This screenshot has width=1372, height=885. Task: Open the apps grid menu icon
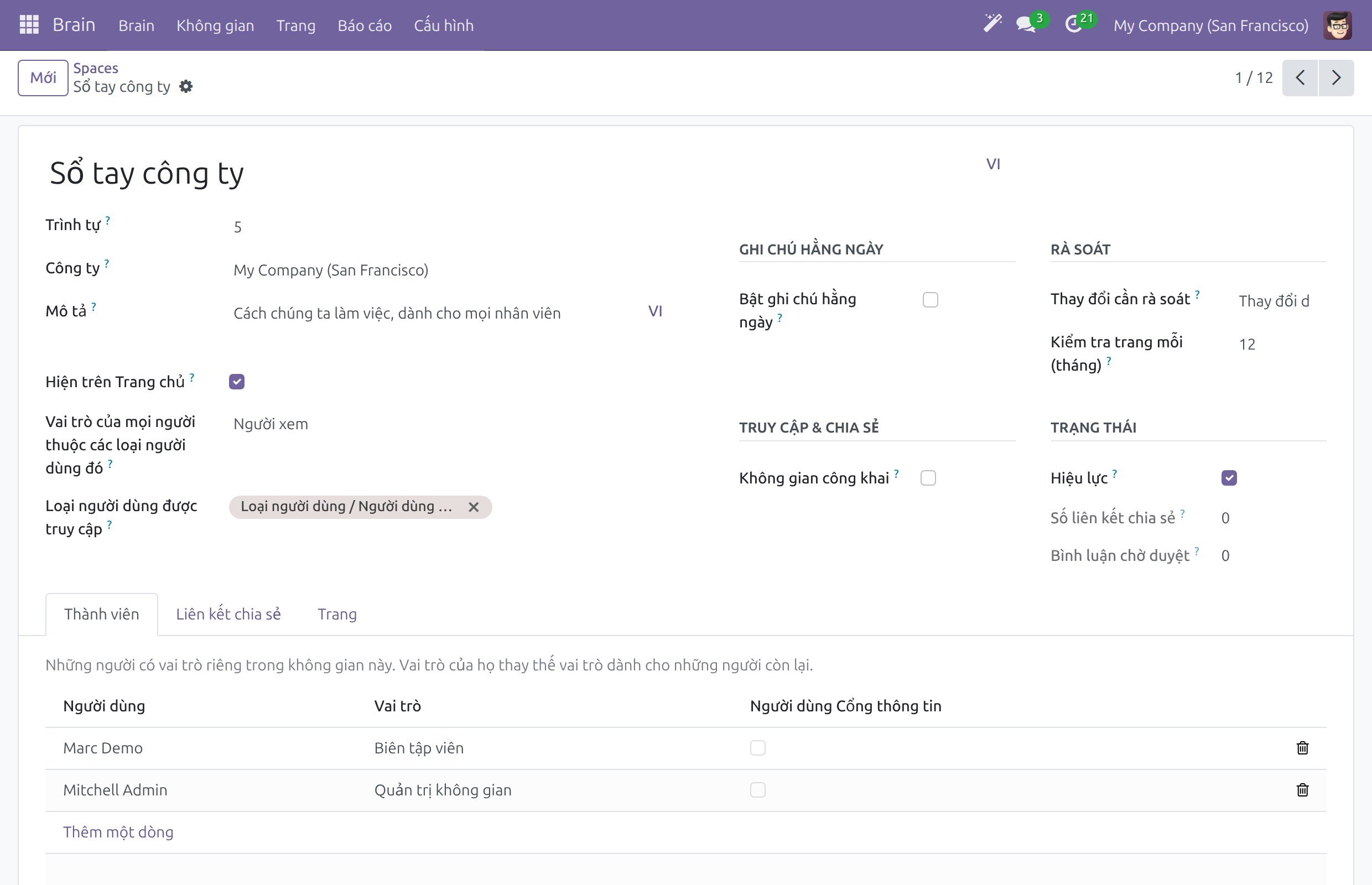coord(29,25)
